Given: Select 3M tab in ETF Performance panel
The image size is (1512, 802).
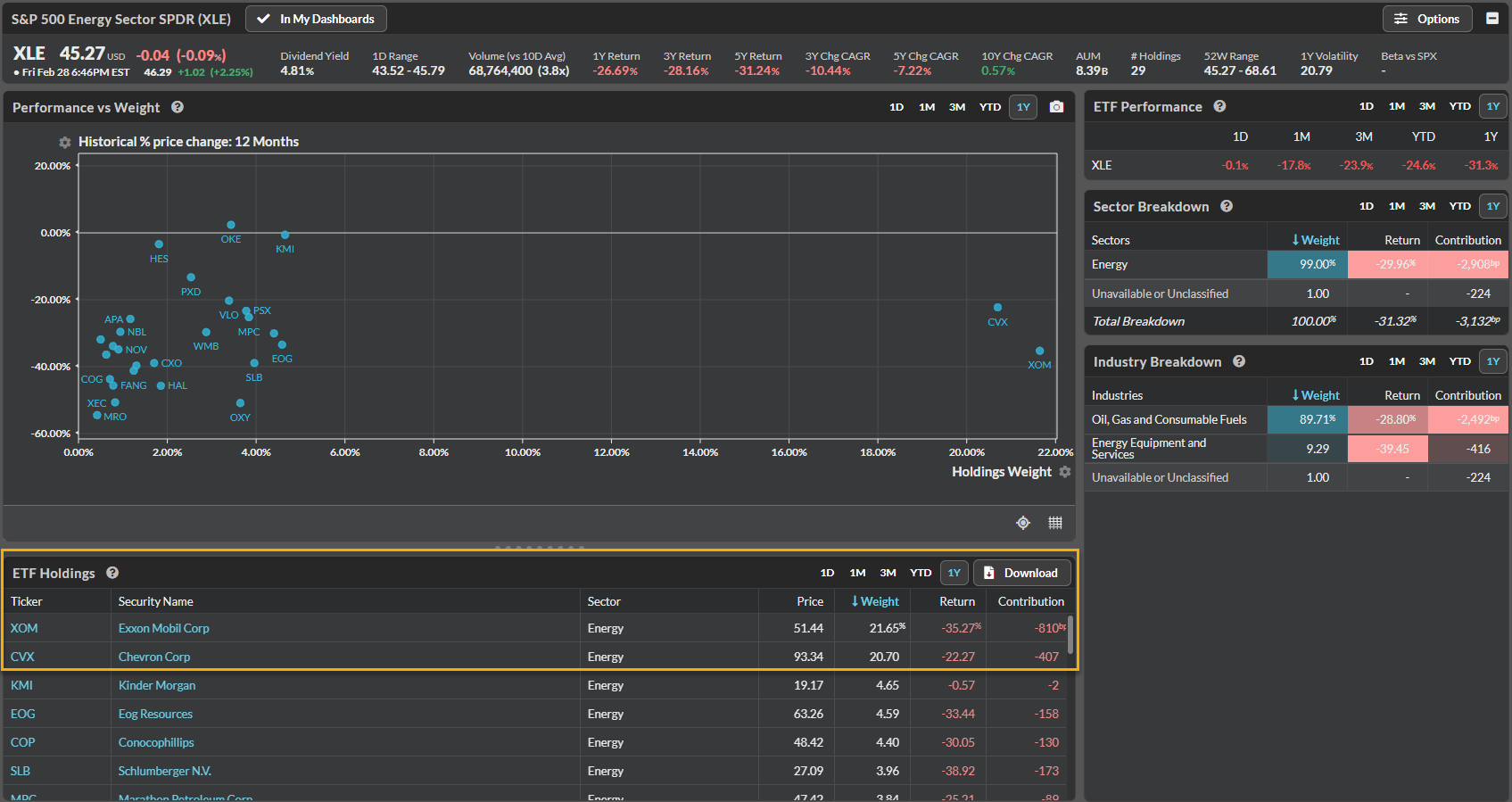Looking at the screenshot, I should (1427, 106).
